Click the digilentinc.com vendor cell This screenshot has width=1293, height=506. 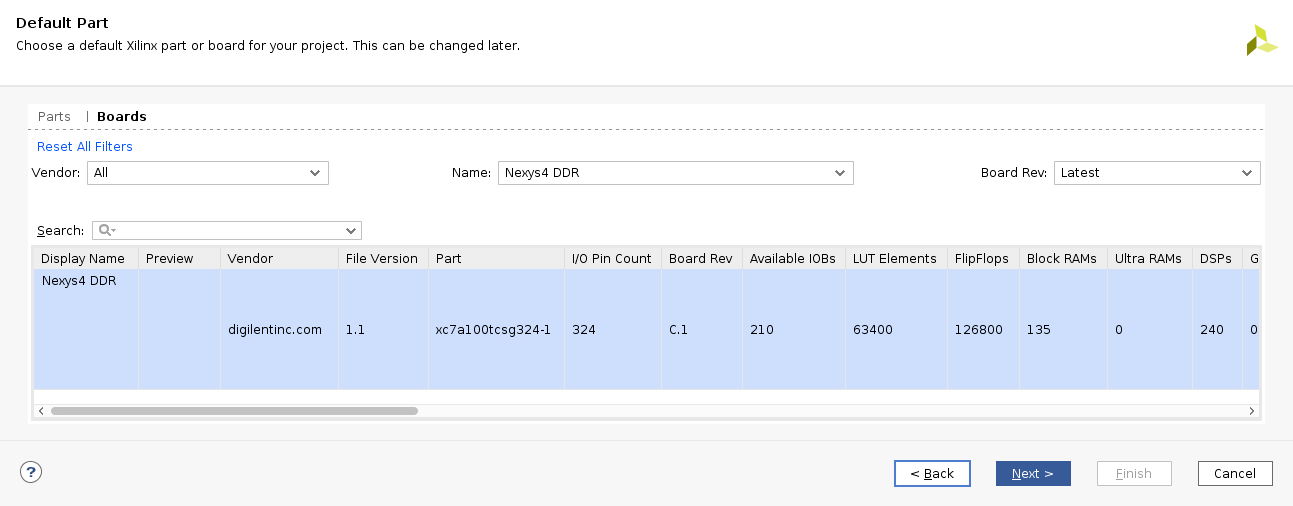click(x=279, y=330)
